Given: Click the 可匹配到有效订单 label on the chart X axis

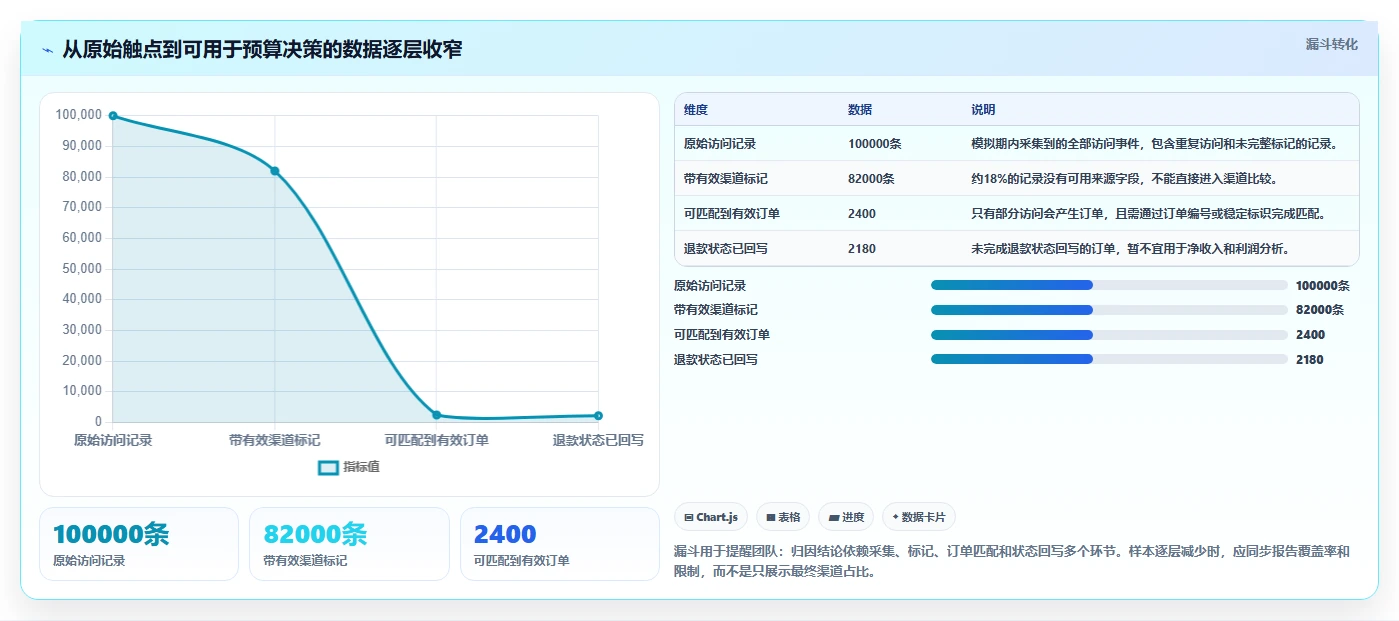Looking at the screenshot, I should [x=437, y=440].
